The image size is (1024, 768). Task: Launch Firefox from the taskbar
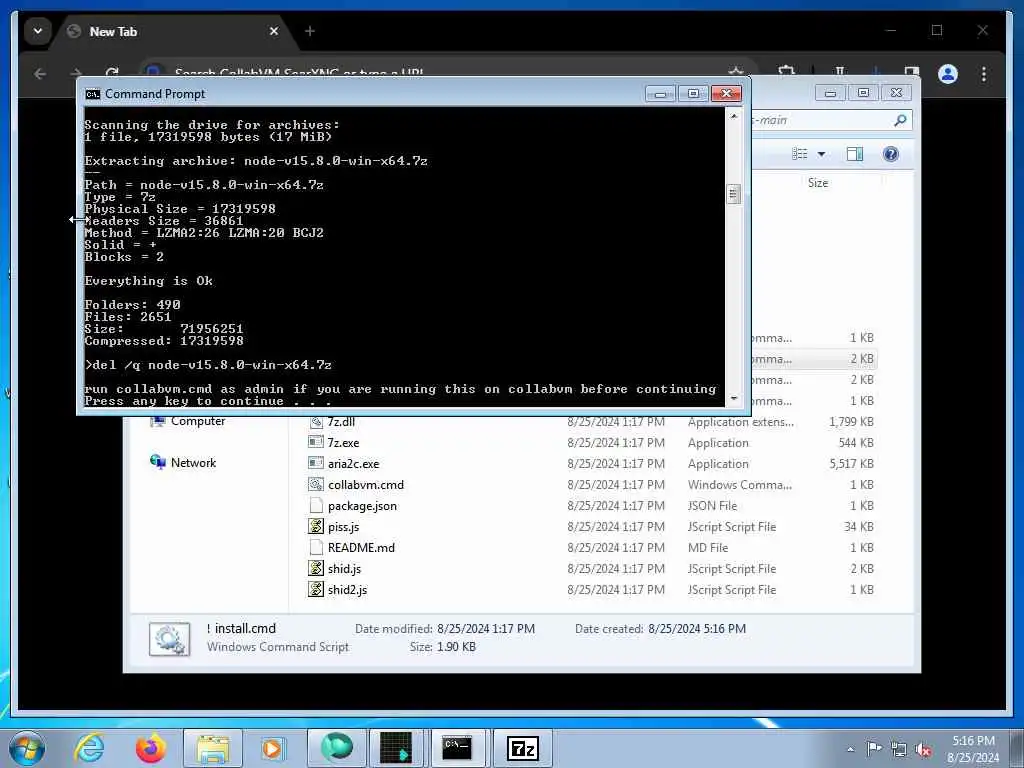pyautogui.click(x=150, y=748)
